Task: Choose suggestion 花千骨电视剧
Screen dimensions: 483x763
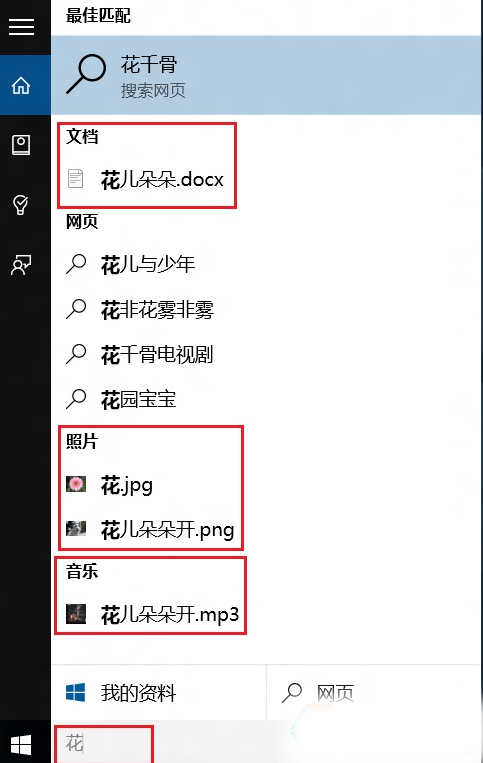Action: [157, 355]
